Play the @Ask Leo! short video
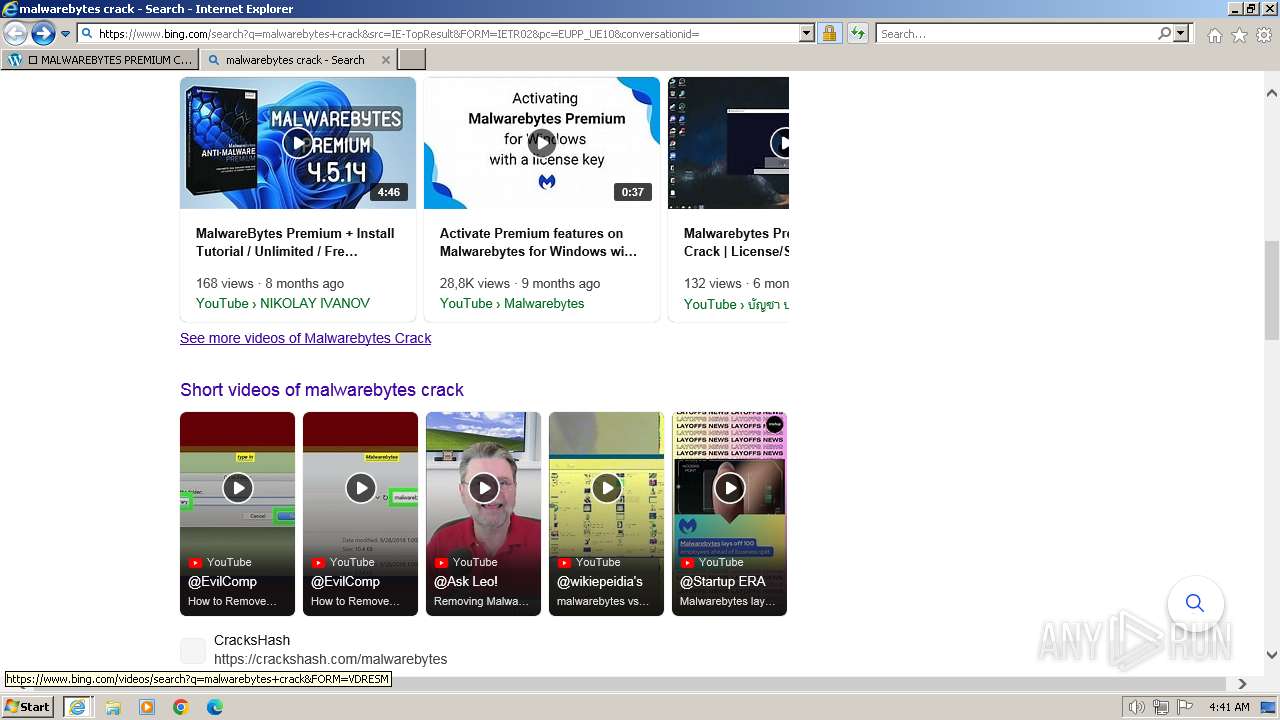This screenshot has height=720, width=1280. (x=483, y=488)
